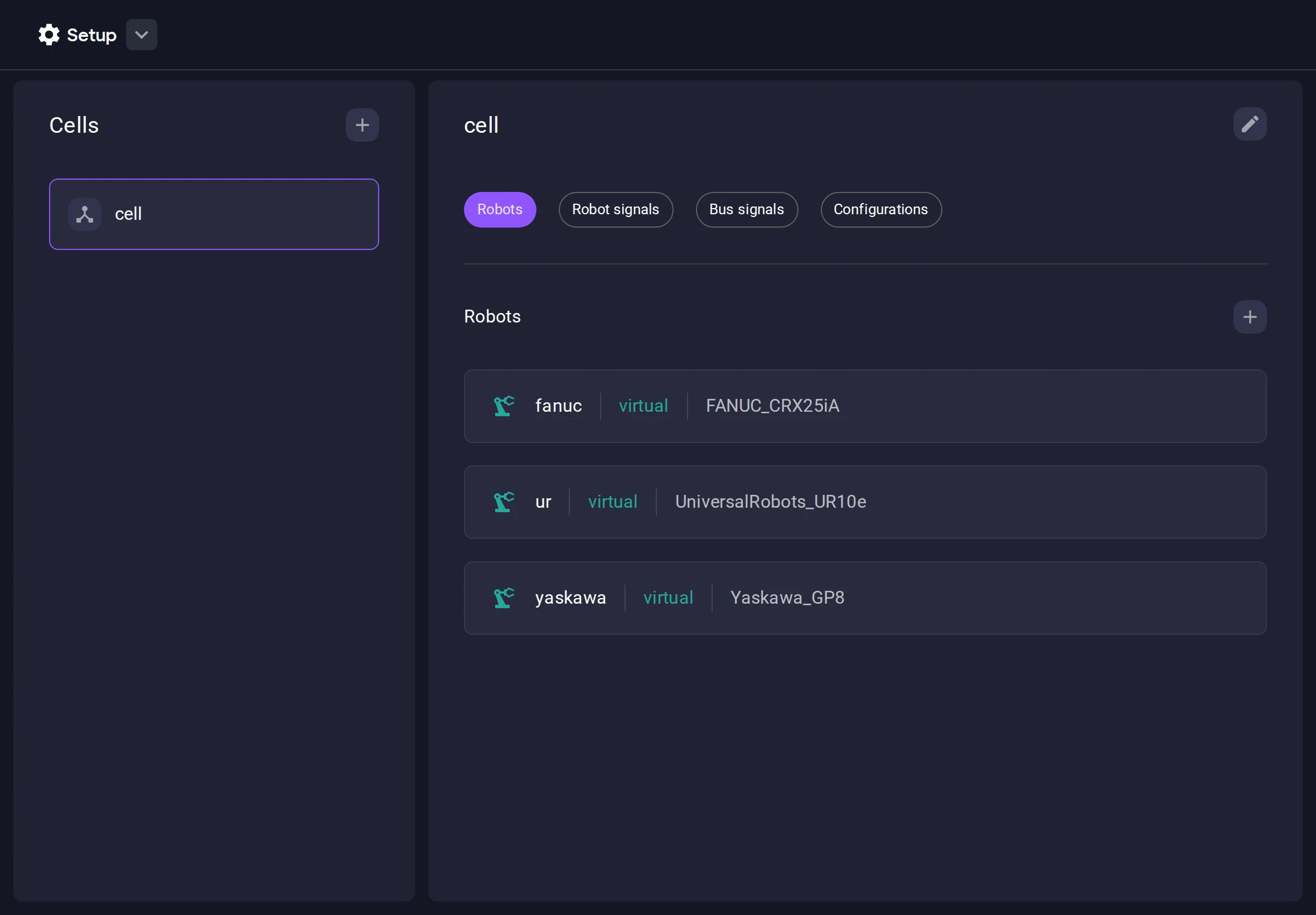Click the plus icon to add a robot
Image resolution: width=1316 pixels, height=915 pixels.
click(x=1250, y=316)
